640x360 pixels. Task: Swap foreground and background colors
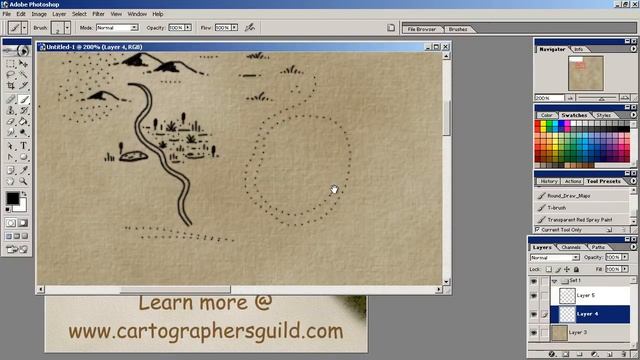[x=24, y=194]
